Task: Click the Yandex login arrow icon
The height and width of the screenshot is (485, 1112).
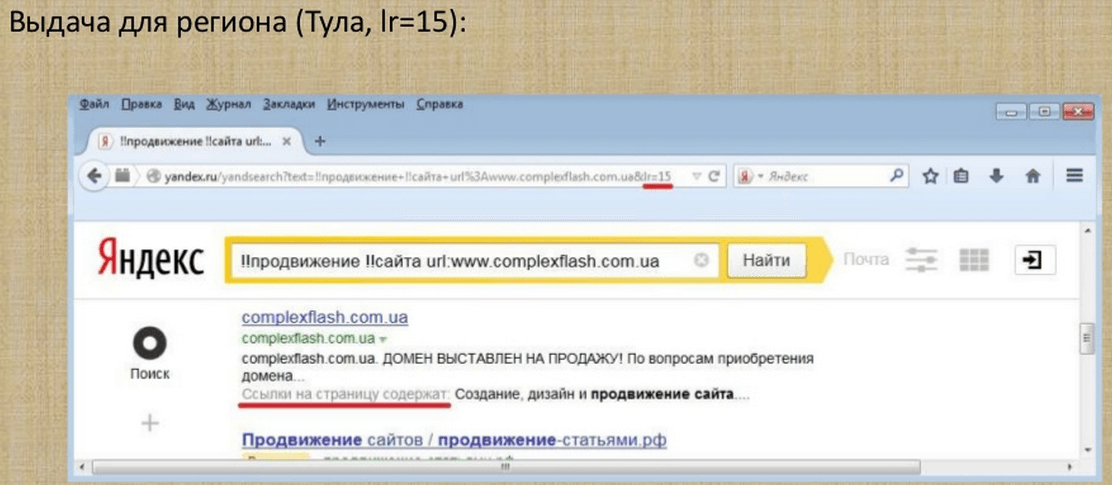Action: coord(1035,260)
